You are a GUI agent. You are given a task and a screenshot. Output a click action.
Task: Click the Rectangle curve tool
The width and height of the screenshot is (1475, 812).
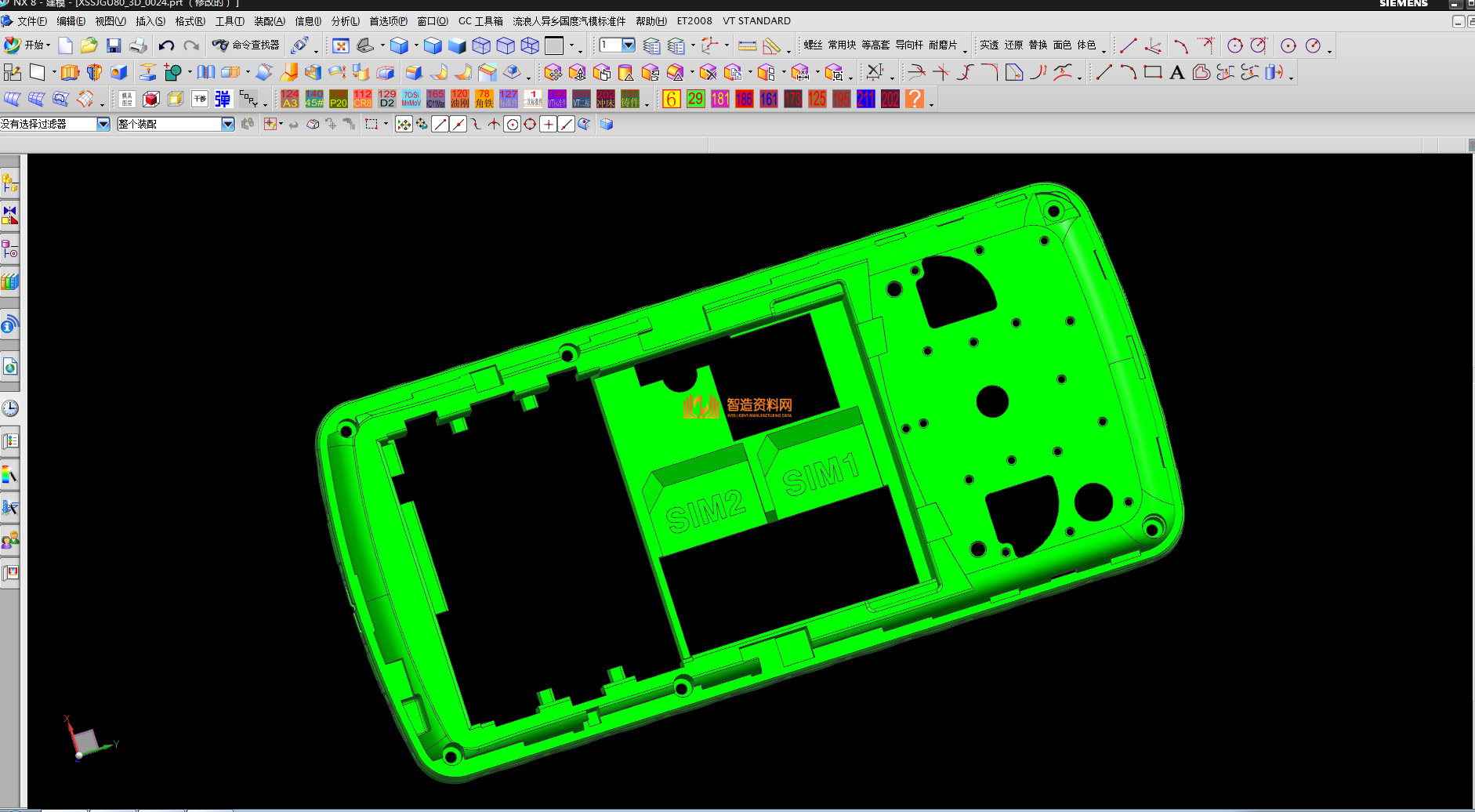coord(1152,73)
